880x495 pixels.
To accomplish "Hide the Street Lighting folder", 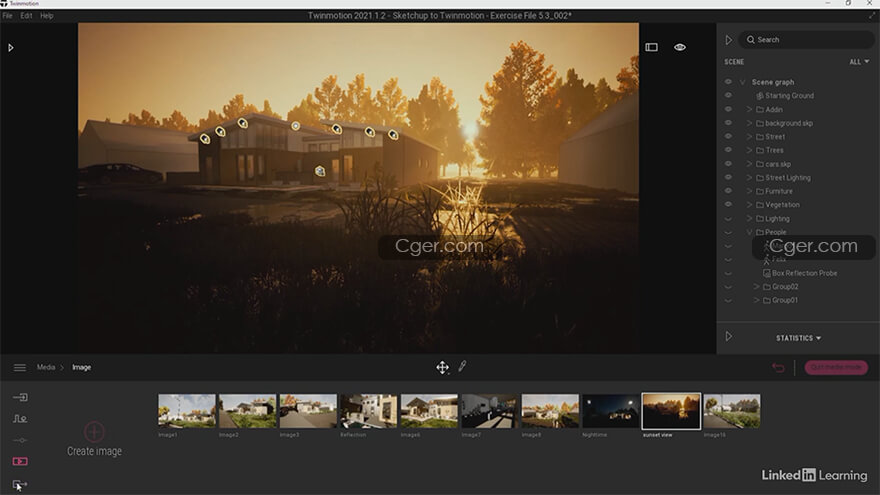I will click(728, 177).
